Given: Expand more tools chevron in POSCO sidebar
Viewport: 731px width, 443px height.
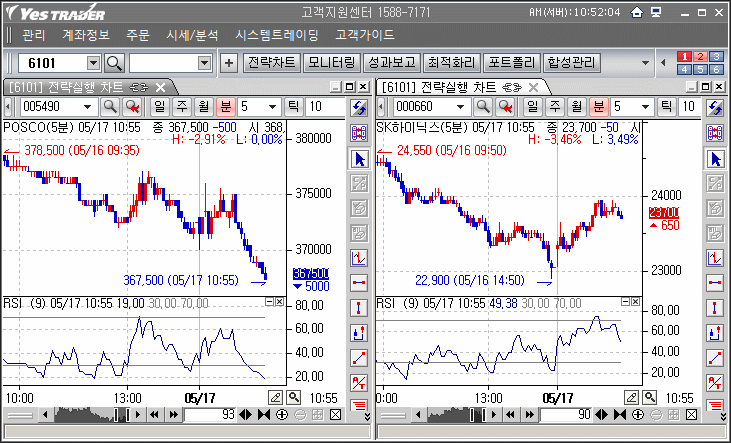Looking at the screenshot, I should tap(367, 415).
